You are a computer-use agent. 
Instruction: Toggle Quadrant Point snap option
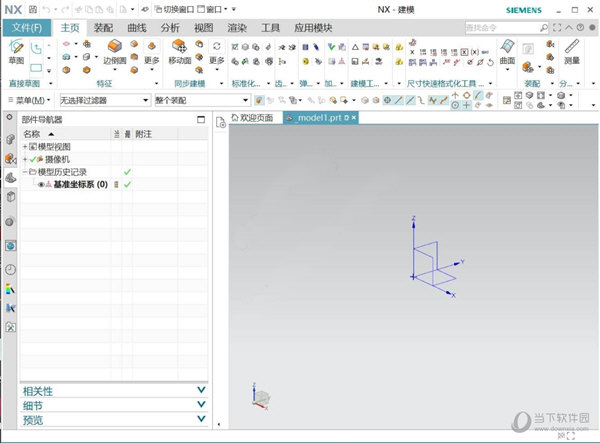466,96
